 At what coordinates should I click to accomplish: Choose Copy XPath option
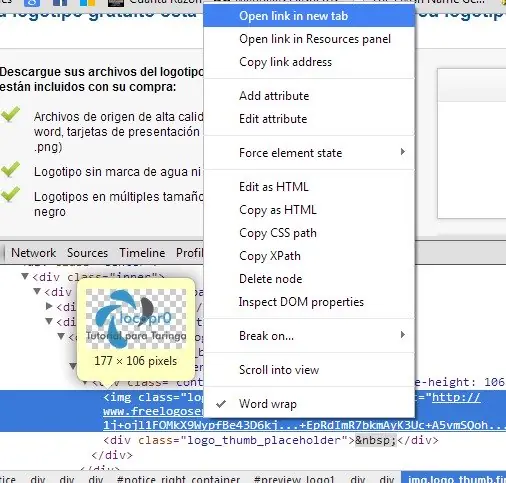pos(309,256)
